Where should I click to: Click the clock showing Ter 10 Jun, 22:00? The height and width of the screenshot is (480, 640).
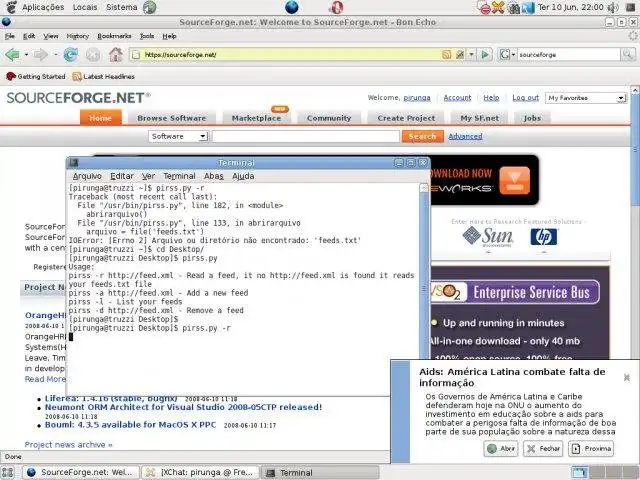pos(570,7)
